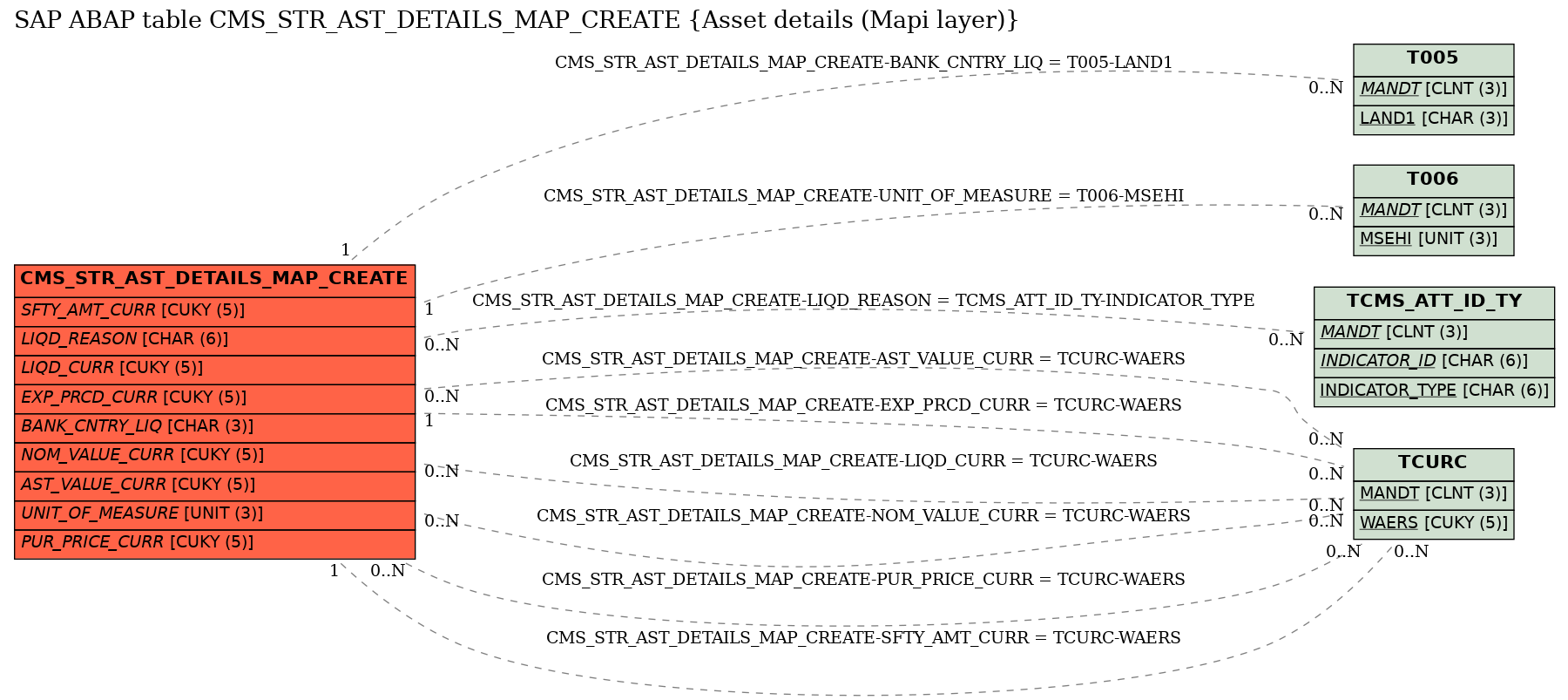Click the CMS_STR_AST_DETAILS_MAP_CREATE table header
Screen dimensions: 1568x700
214,280
